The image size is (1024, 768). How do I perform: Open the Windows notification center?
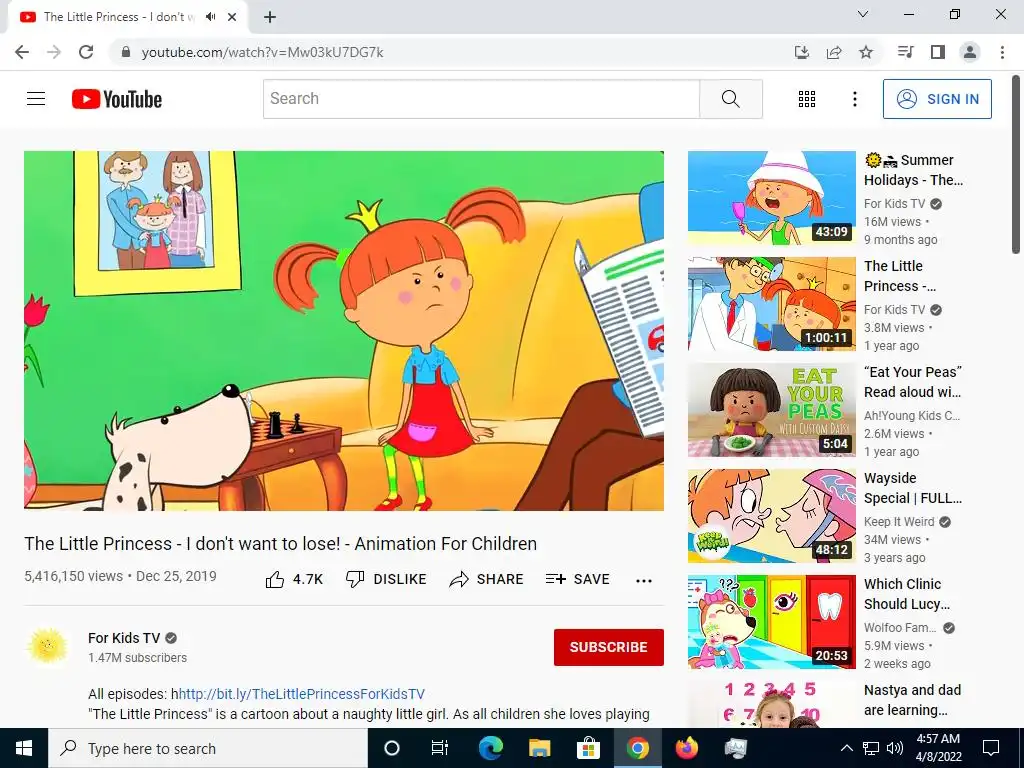(991, 748)
